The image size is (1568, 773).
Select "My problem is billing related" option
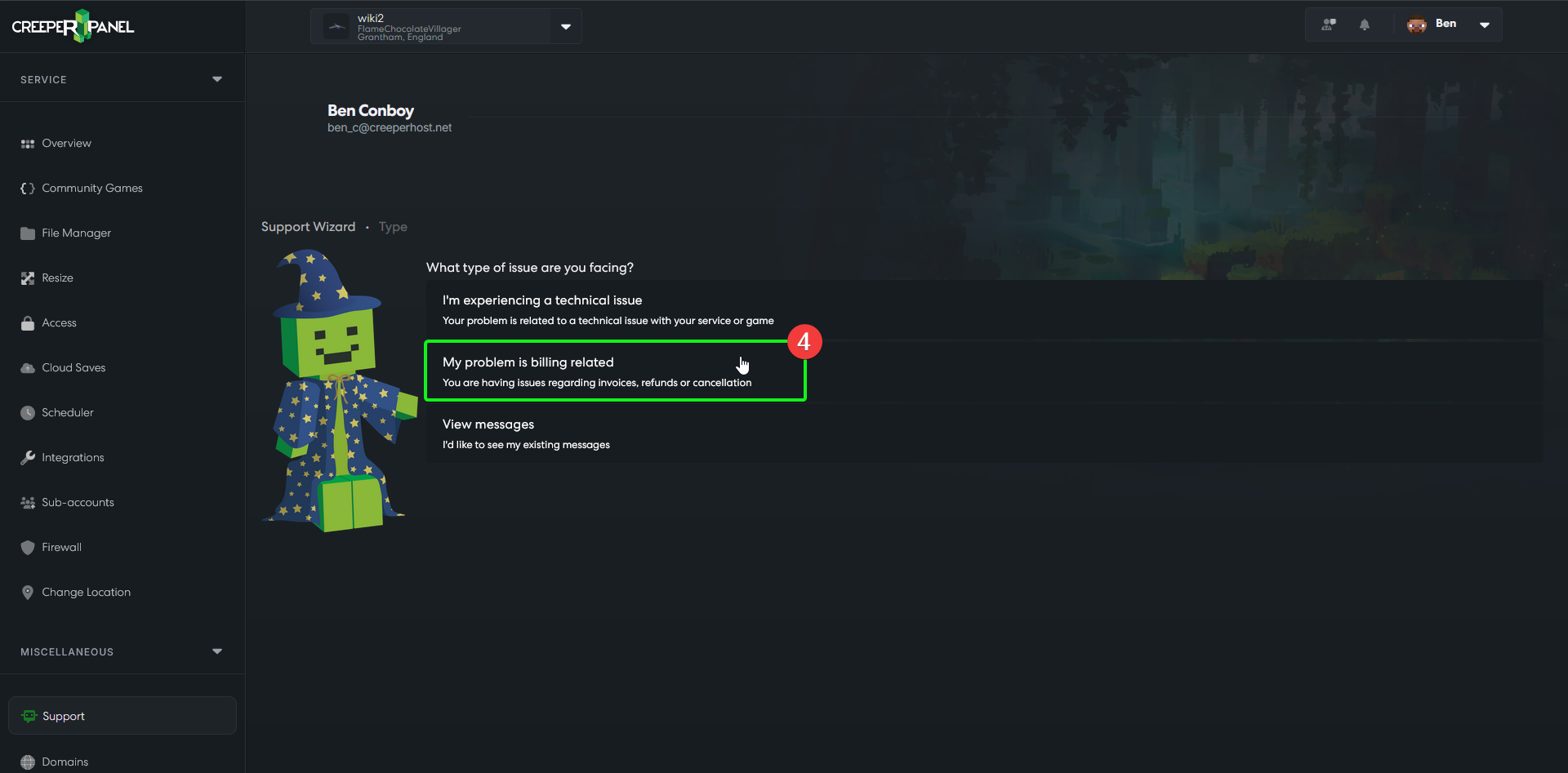tap(616, 371)
